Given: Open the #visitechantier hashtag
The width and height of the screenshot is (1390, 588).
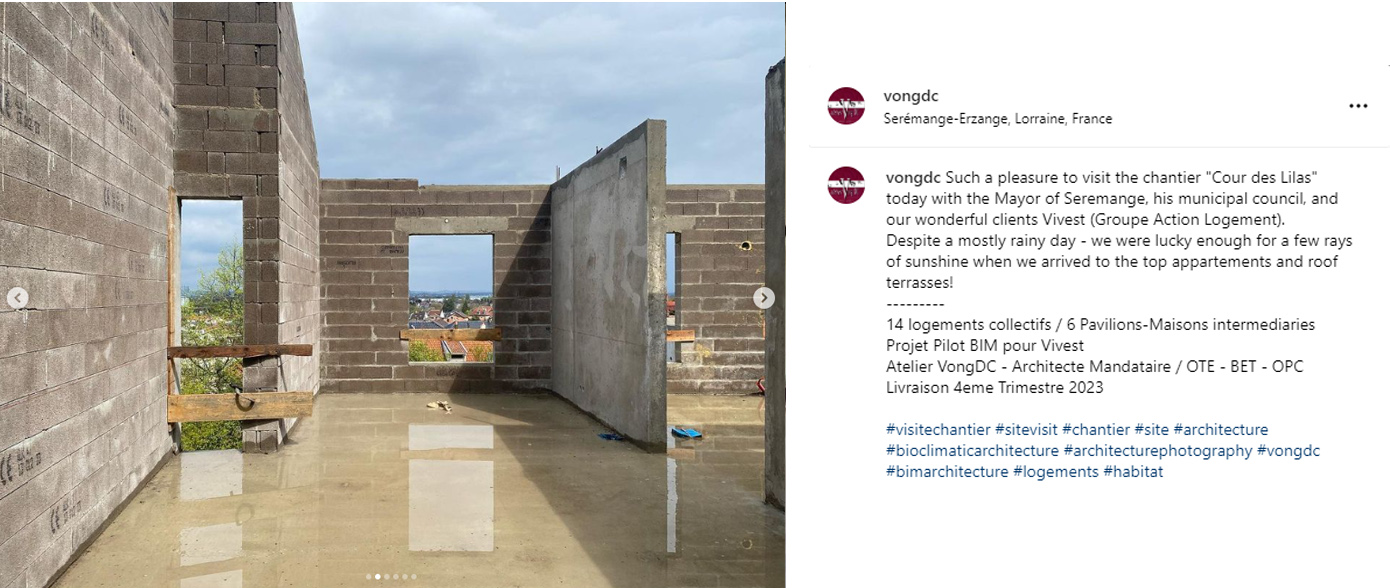Looking at the screenshot, I should coord(938,430).
